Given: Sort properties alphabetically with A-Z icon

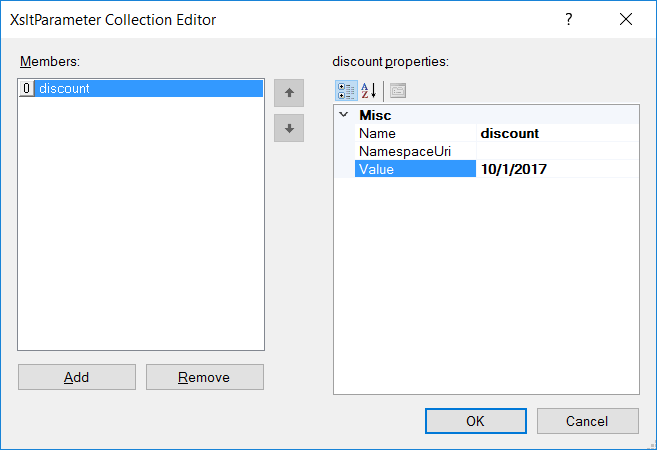Looking at the screenshot, I should 369,91.
